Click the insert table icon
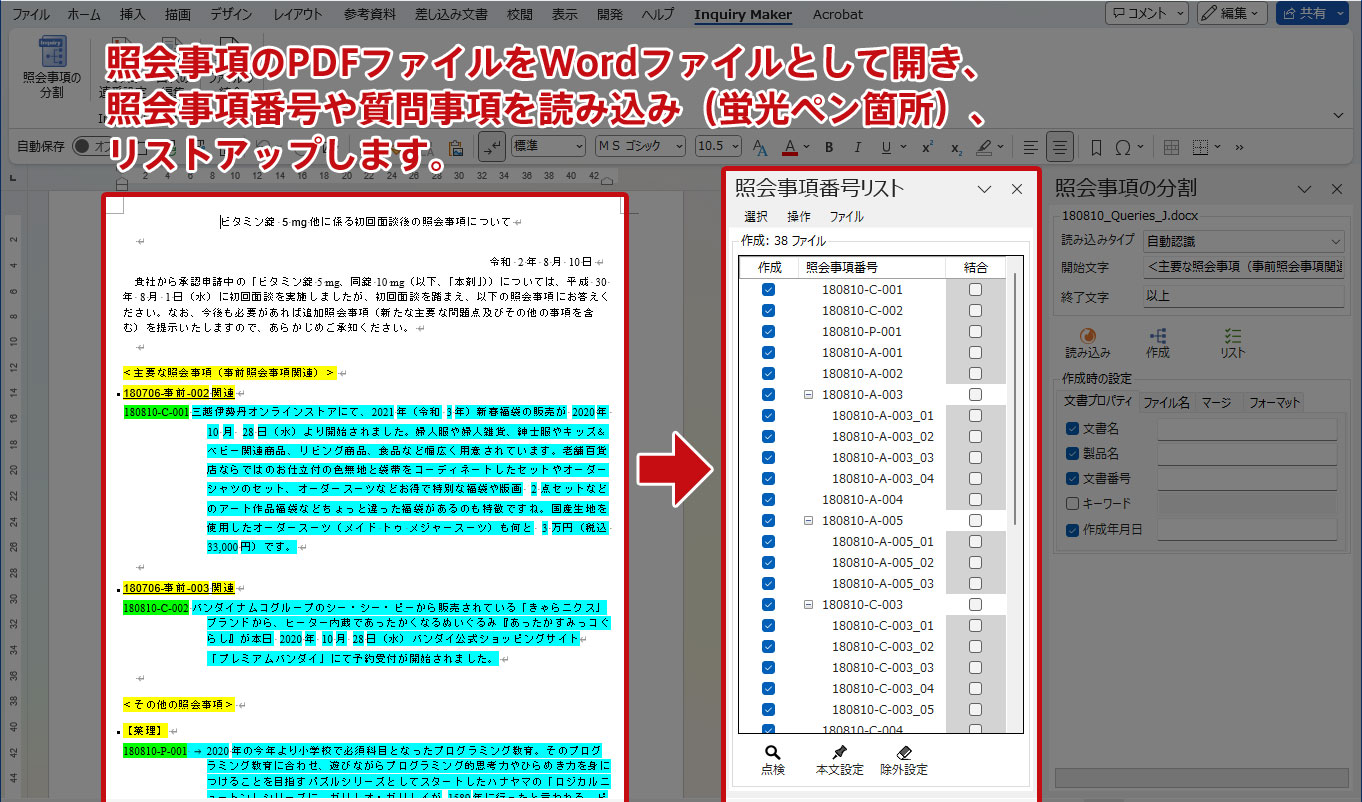1362x802 pixels. [1173, 147]
